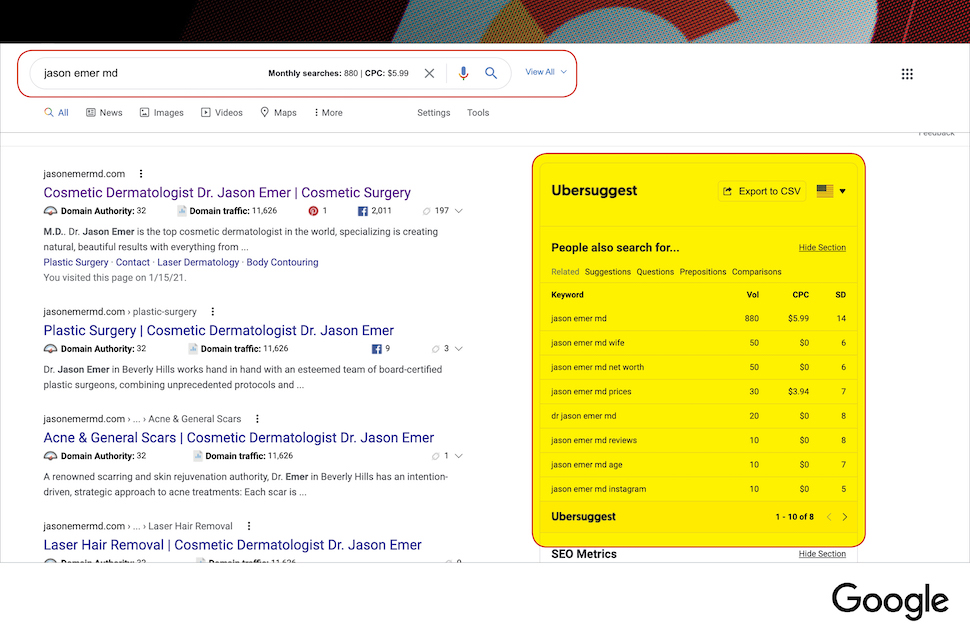Image resolution: width=970 pixels, height=639 pixels.
Task: Select the Prepositions keyword tab
Action: 703,272
